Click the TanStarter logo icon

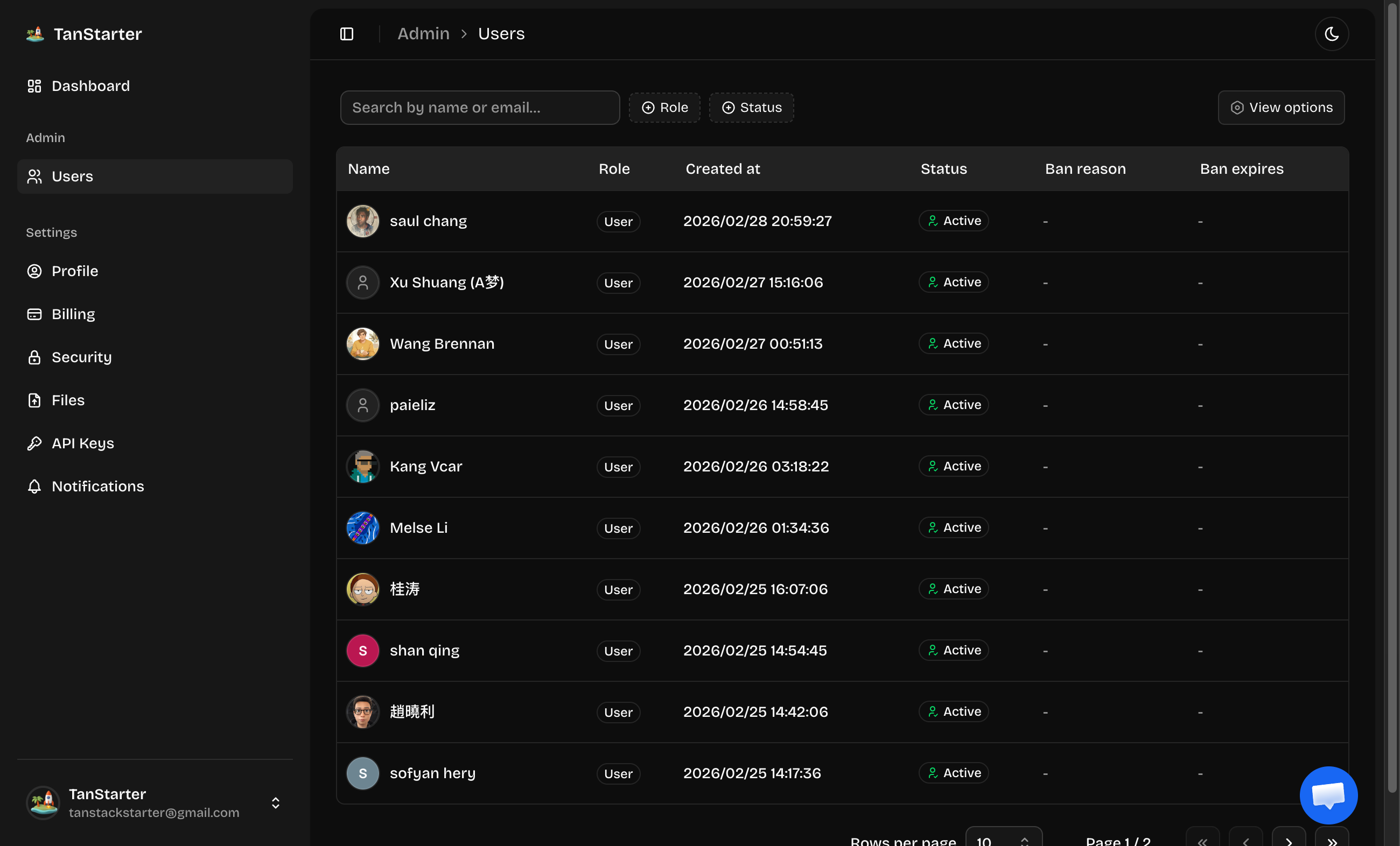(35, 34)
